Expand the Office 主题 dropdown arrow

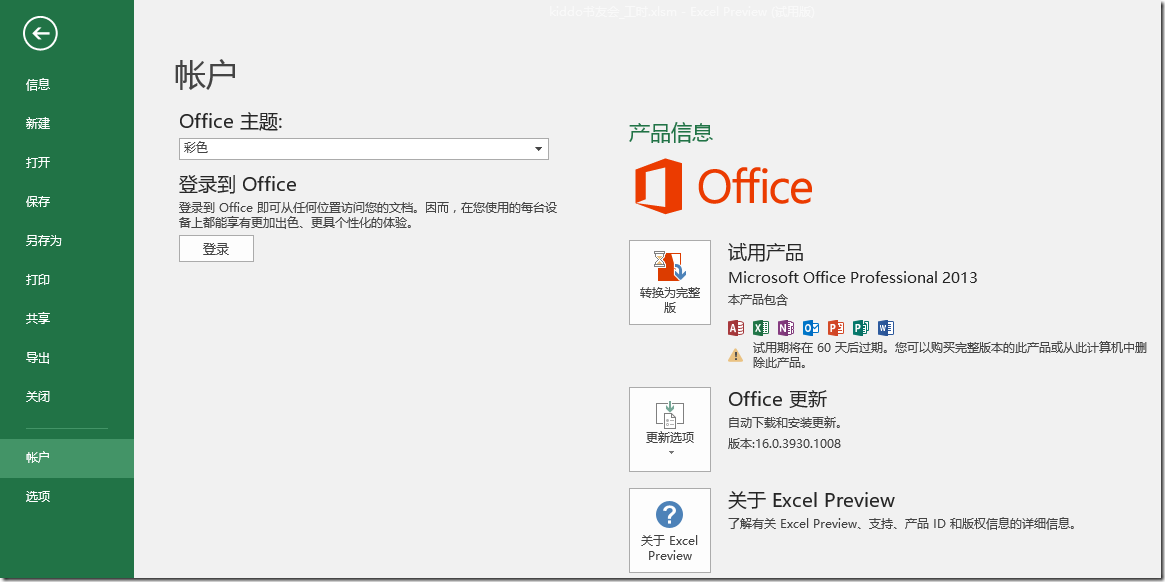(x=539, y=149)
